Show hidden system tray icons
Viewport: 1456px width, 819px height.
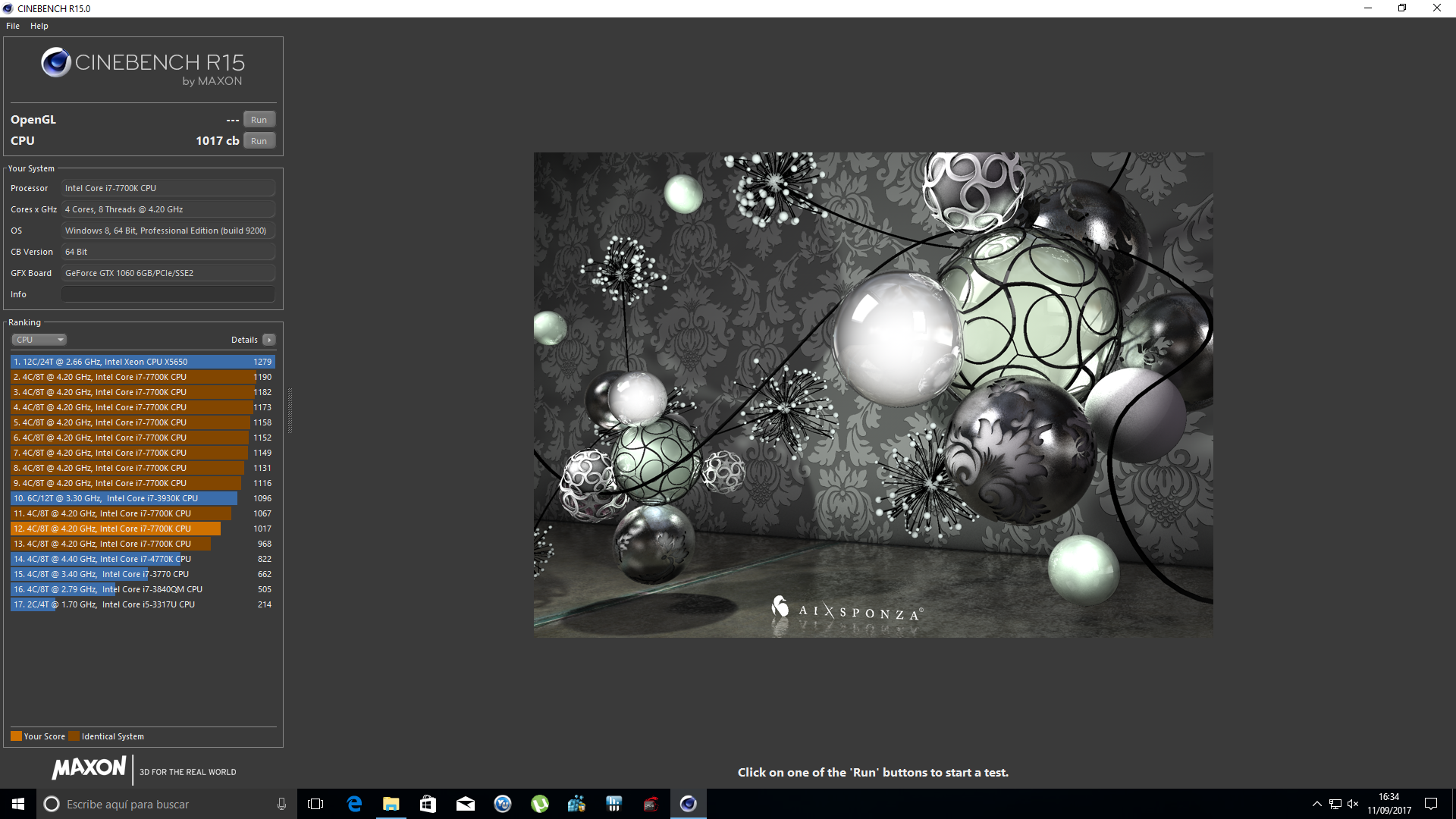point(1317,804)
